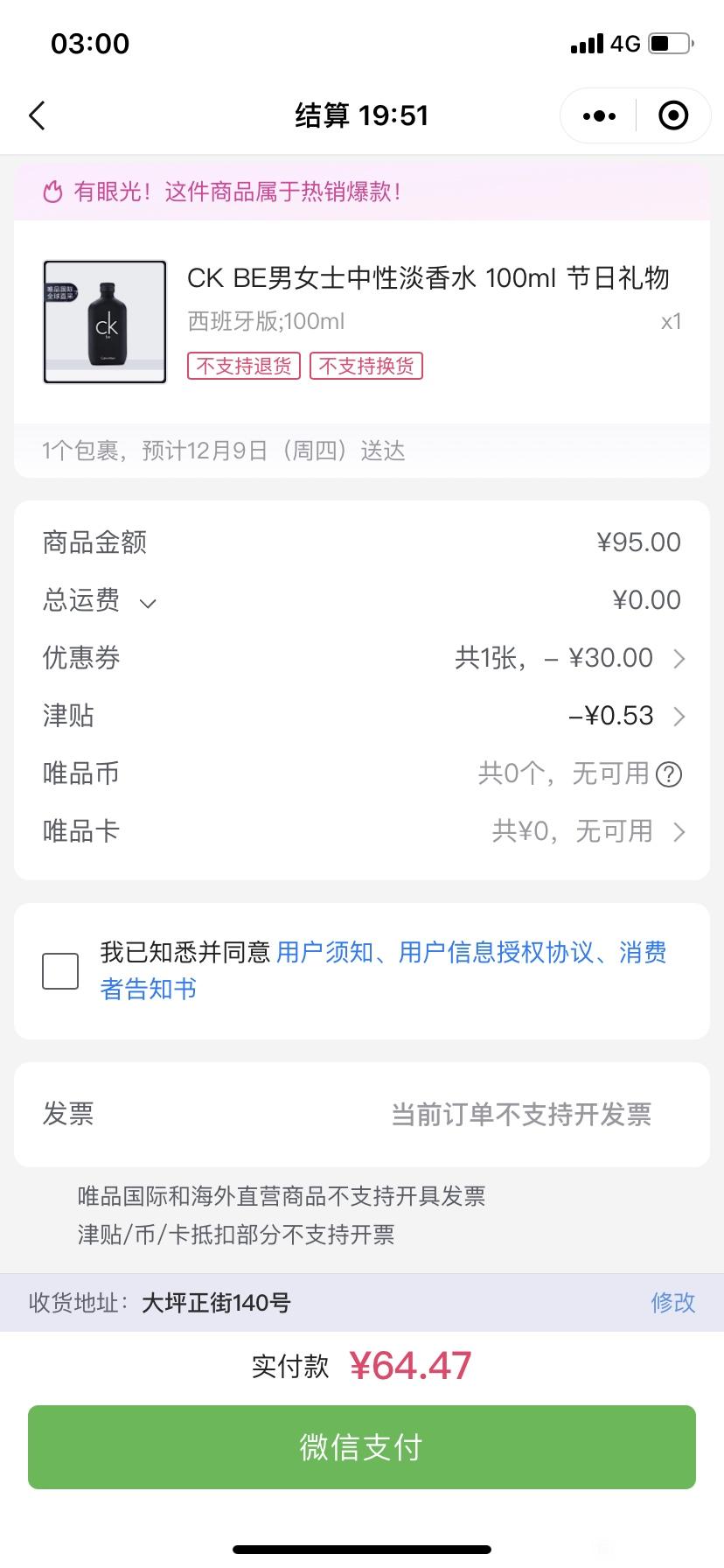The image size is (724, 1568).
Task: Open the 唯品卡 card selection arrow
Action: pos(679,832)
